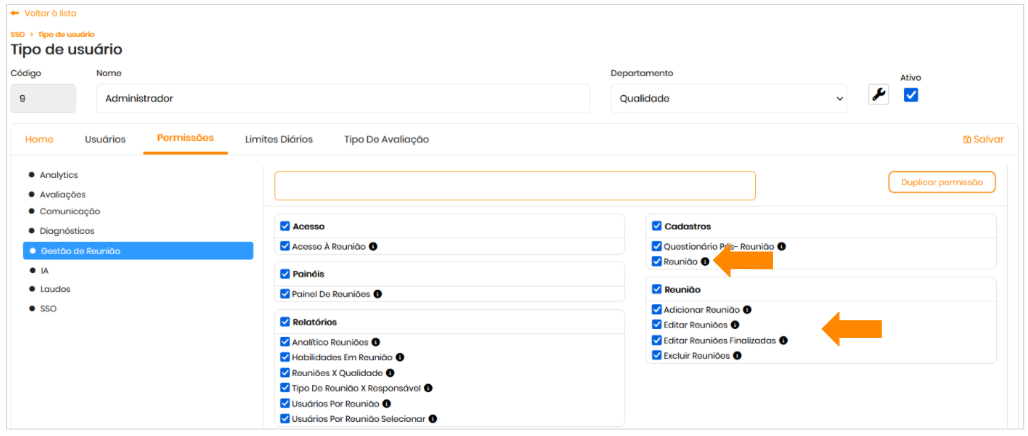
Task: Show info for Editar Reuniões Finalizadas
Action: 782,340
